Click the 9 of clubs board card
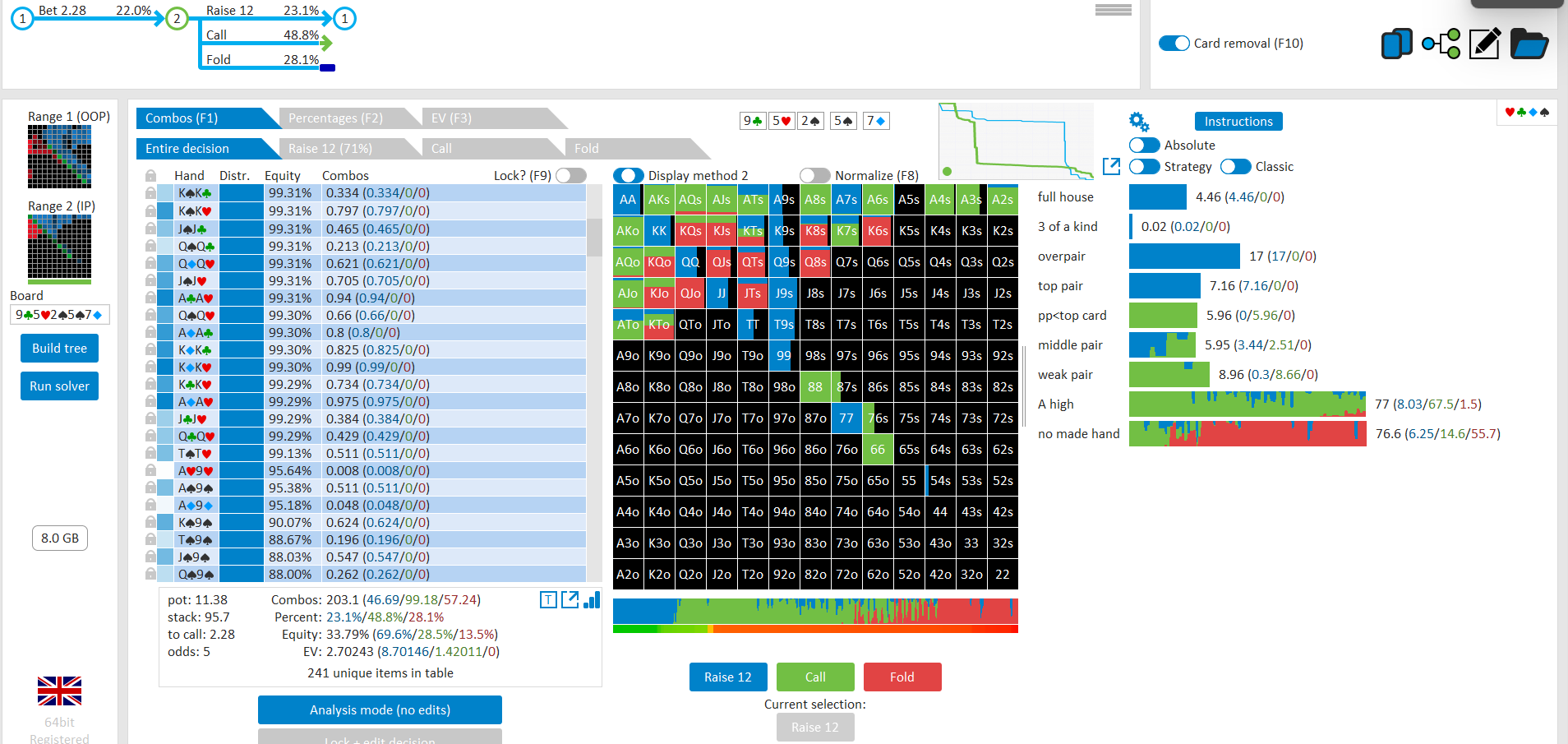 tap(753, 121)
